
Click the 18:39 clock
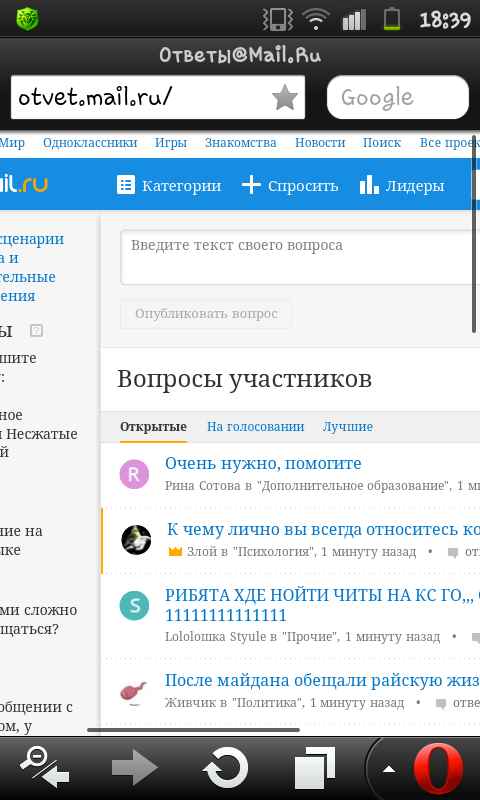click(x=445, y=20)
